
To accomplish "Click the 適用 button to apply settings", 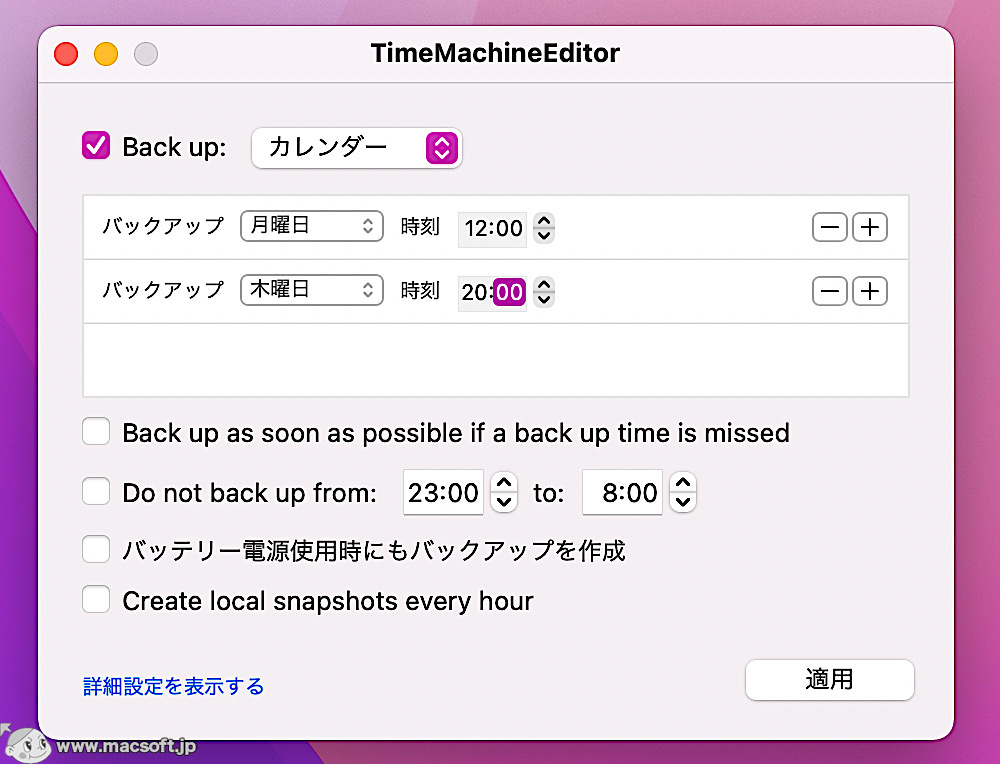I will 829,679.
